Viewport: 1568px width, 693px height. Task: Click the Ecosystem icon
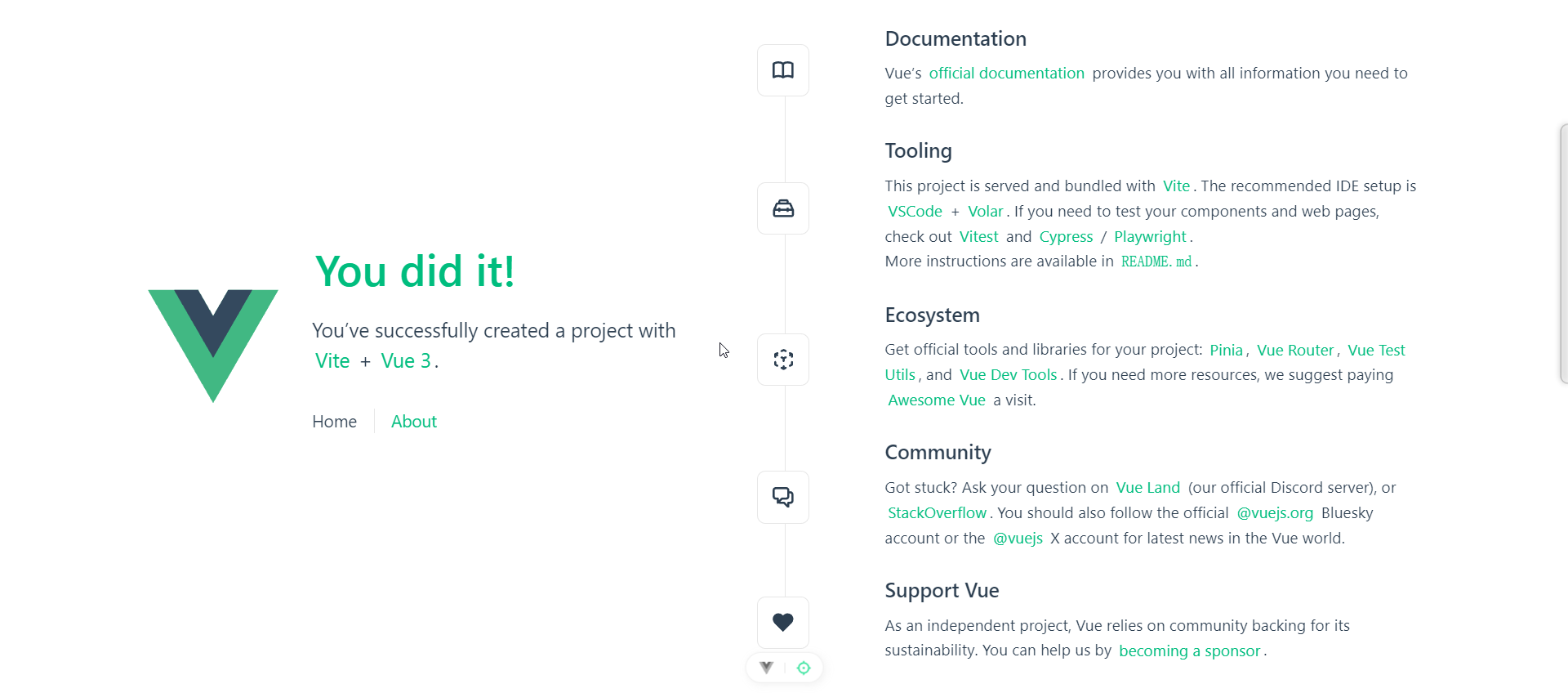[x=783, y=360]
